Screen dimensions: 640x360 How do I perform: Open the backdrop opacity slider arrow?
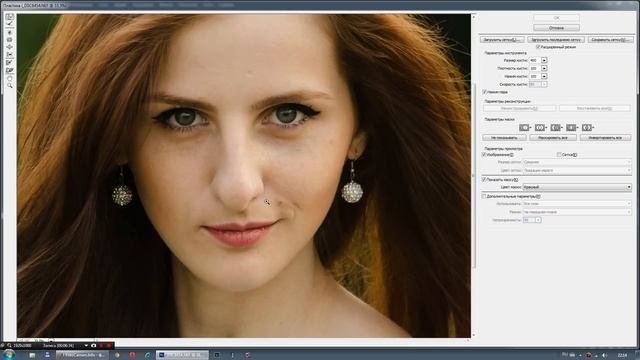click(x=538, y=220)
